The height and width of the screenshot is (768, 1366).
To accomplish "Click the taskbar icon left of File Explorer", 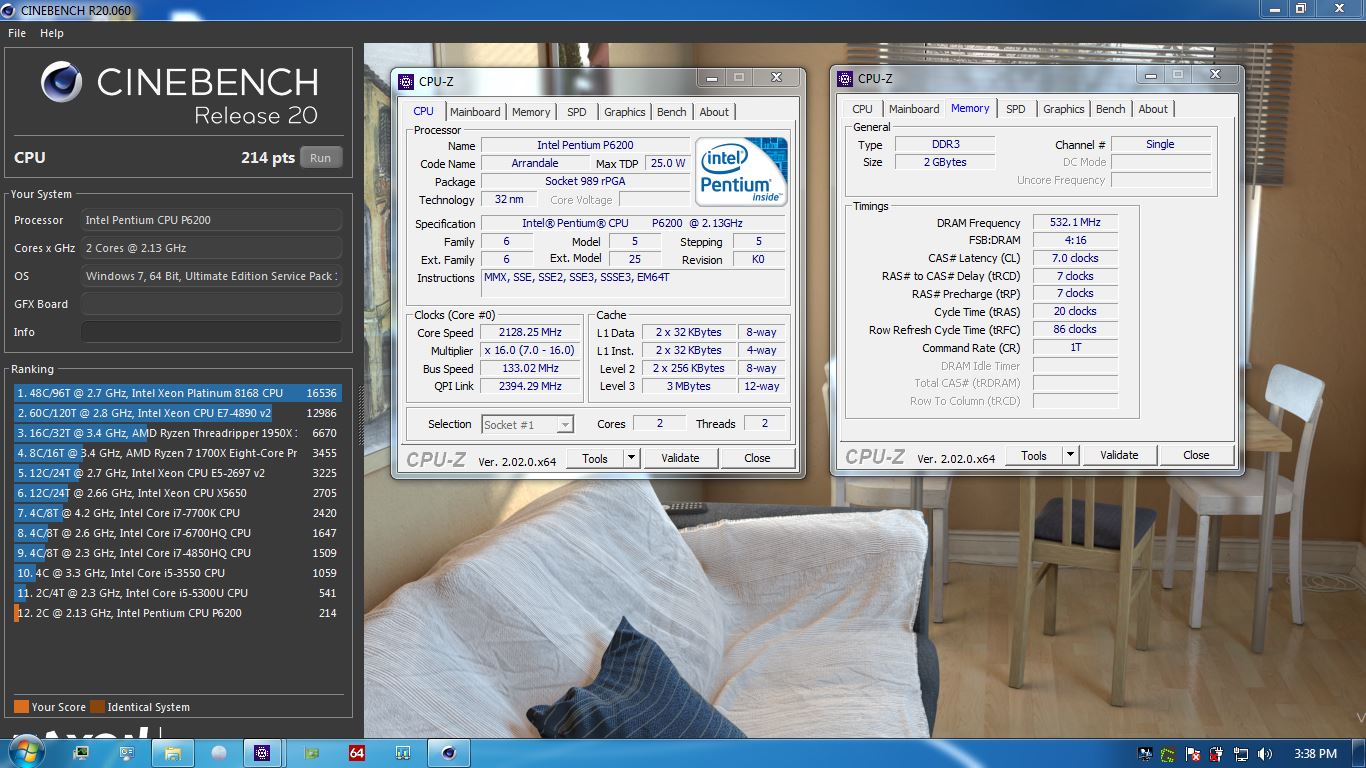I will (x=126, y=753).
